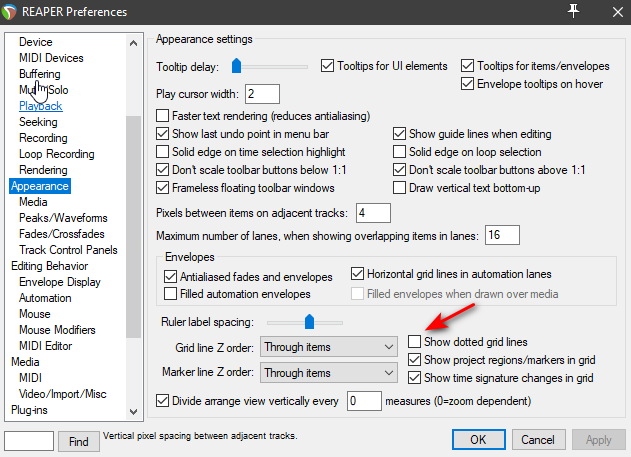Toggle Antialiased fades and envelopes
The height and width of the screenshot is (457, 631).
170,277
